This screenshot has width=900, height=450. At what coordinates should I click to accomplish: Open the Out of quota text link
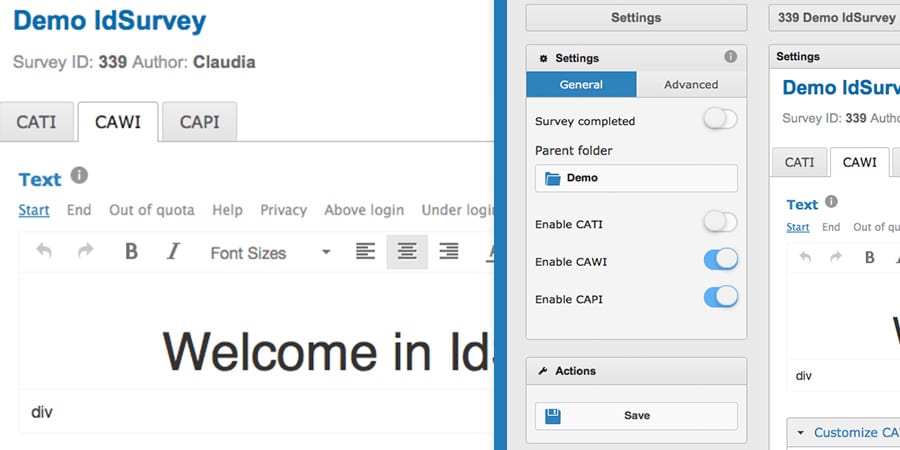pos(152,210)
